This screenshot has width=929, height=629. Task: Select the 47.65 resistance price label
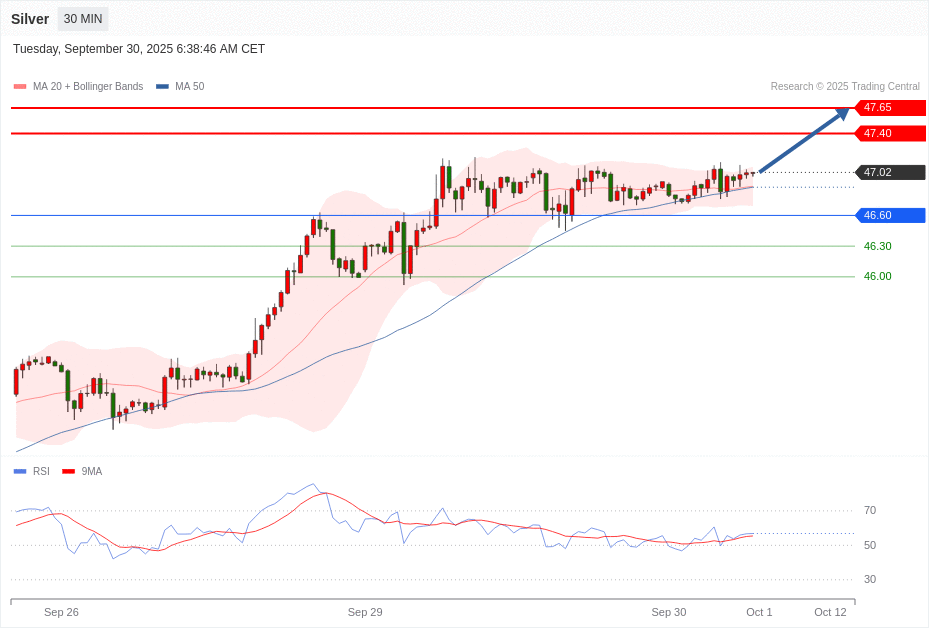[x=890, y=107]
